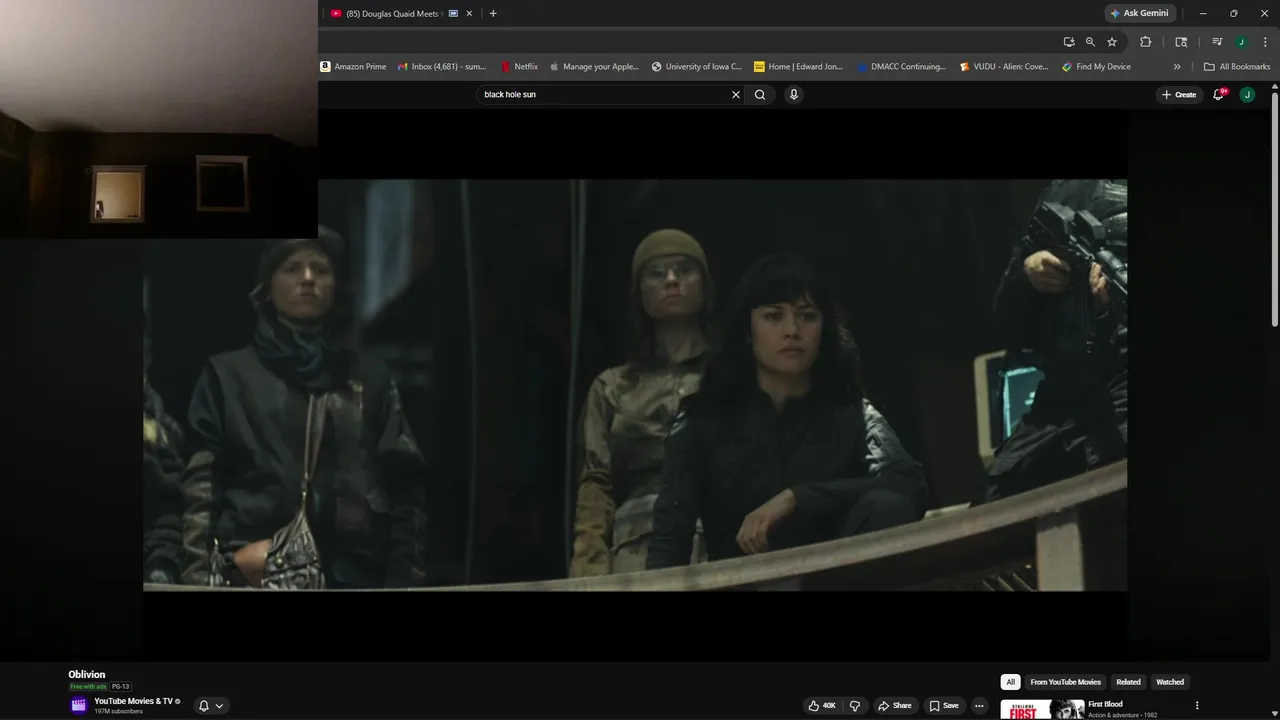Screen dimensions: 1280x720
Task: Open a new browser tab
Action: coord(493,13)
